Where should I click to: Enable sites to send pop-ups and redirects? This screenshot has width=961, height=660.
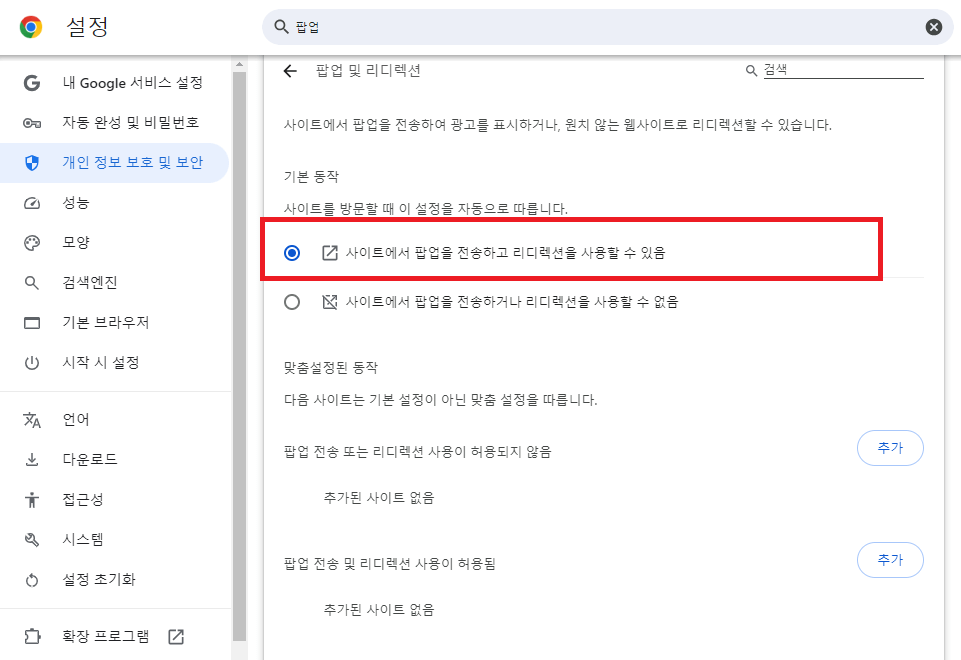[x=292, y=253]
